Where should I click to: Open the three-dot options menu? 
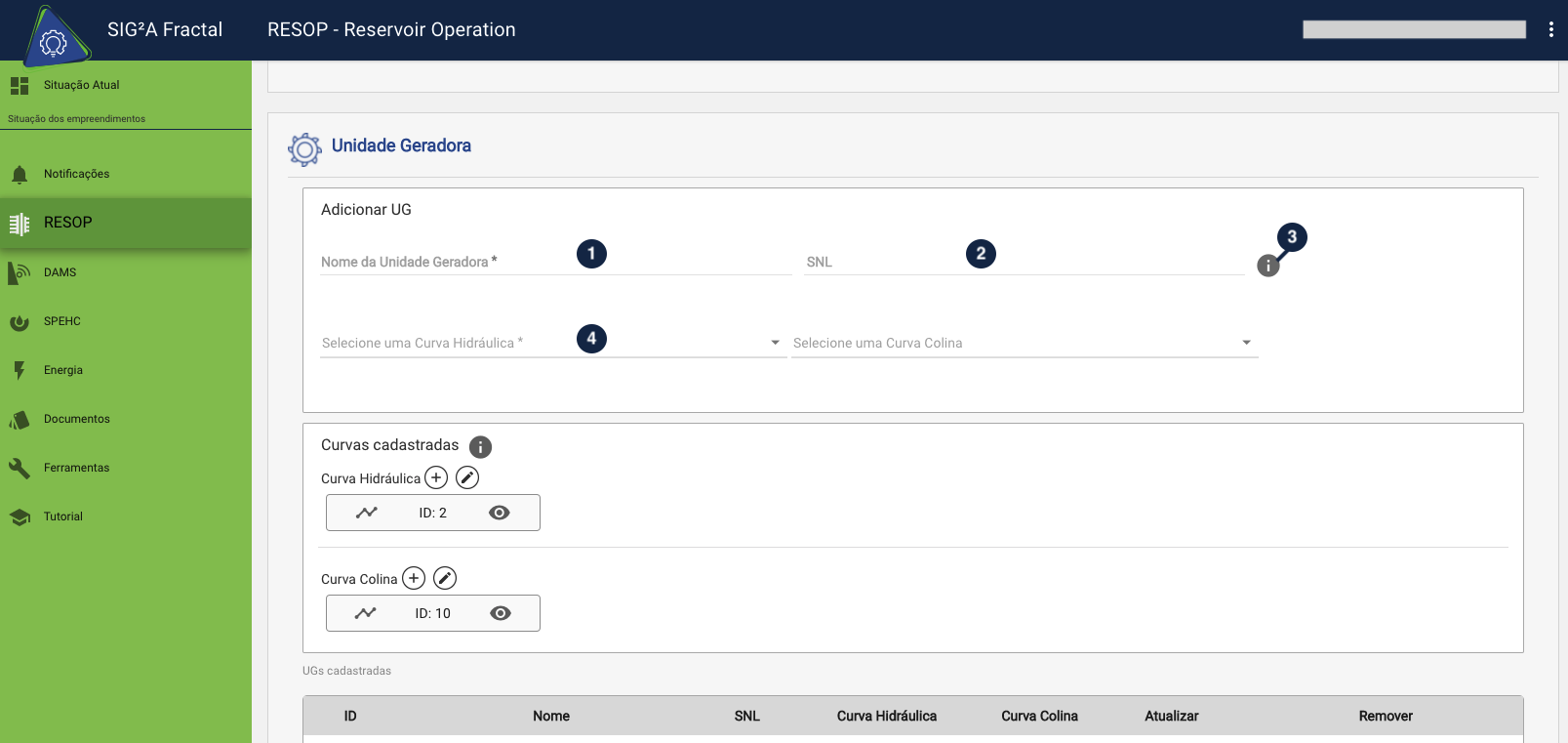(x=1550, y=29)
